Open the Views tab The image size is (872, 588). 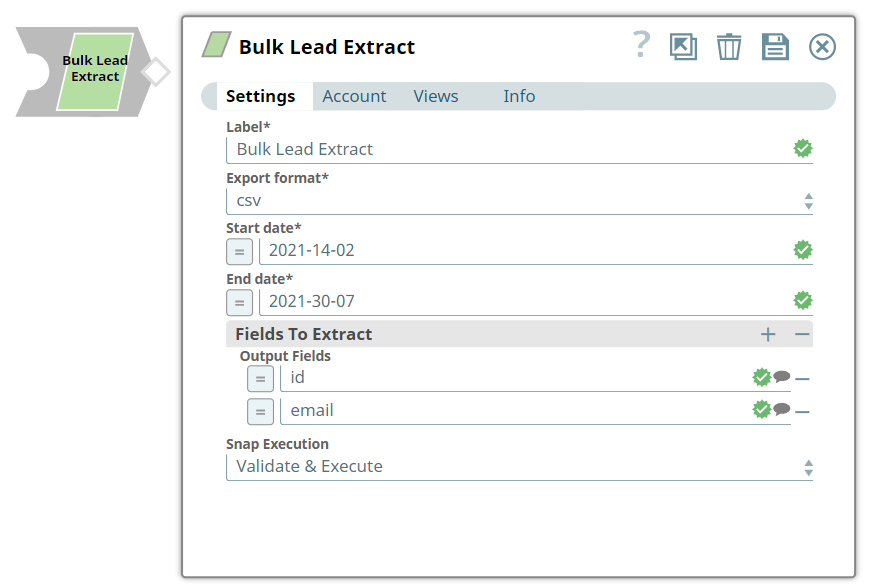pos(435,96)
